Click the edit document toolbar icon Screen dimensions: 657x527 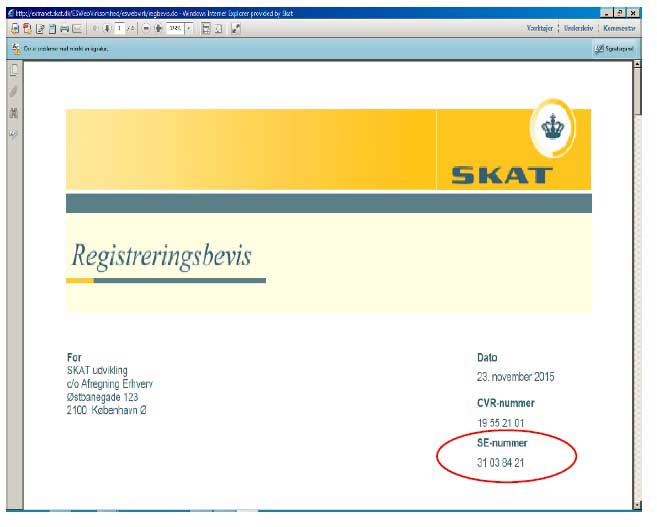(40, 28)
